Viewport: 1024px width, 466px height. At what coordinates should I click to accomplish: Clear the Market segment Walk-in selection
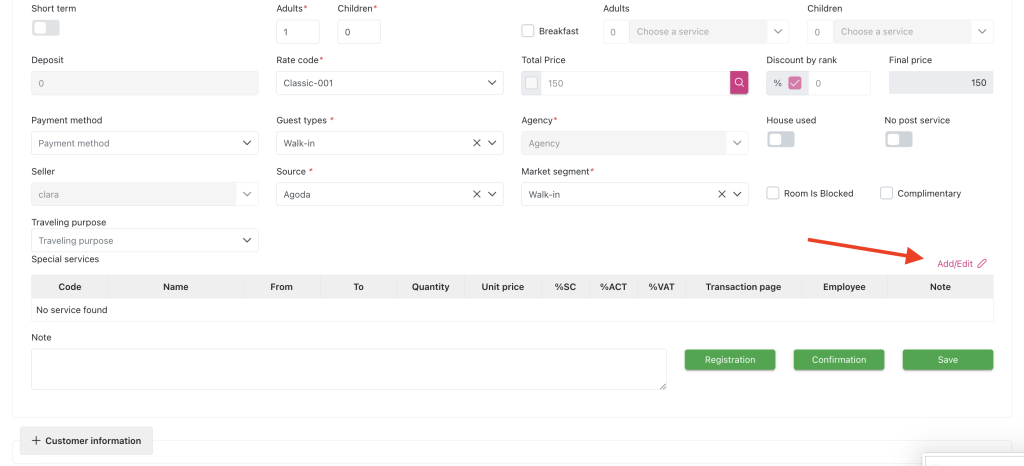pos(722,194)
